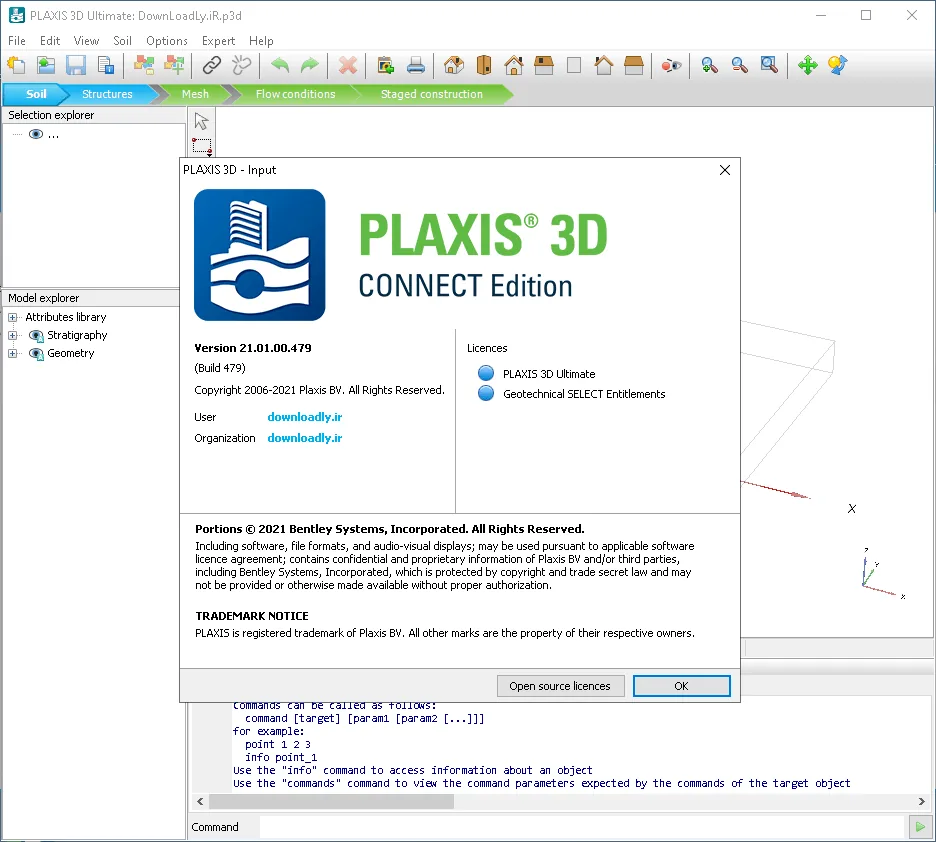Screen dimensions: 936x842
Task: Click the Print icon in toolbar
Action: coord(415,65)
